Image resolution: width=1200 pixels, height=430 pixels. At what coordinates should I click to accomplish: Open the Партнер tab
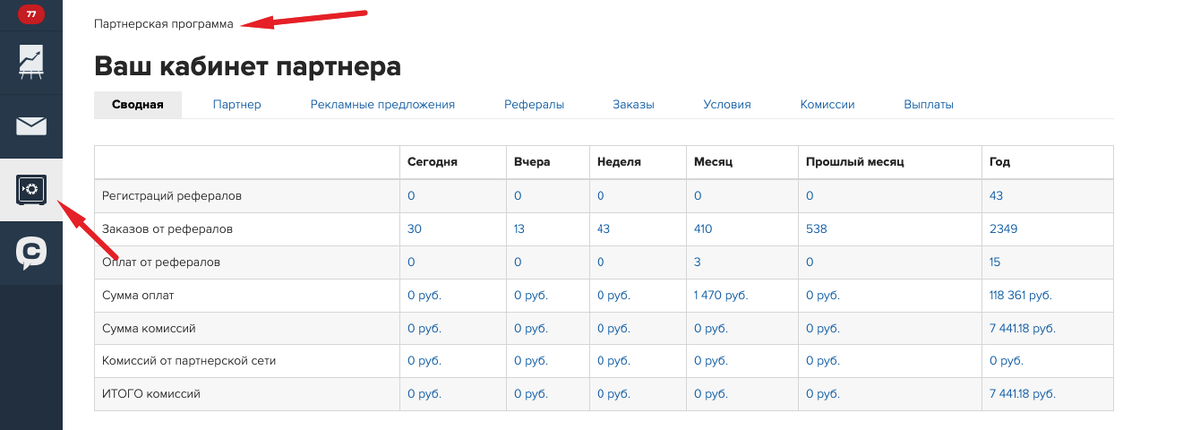(237, 104)
